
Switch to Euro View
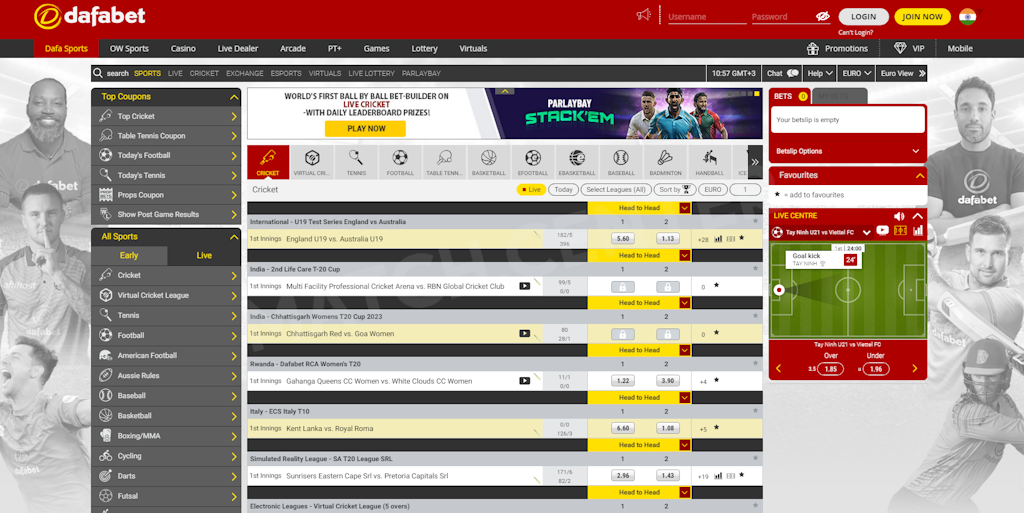(903, 73)
